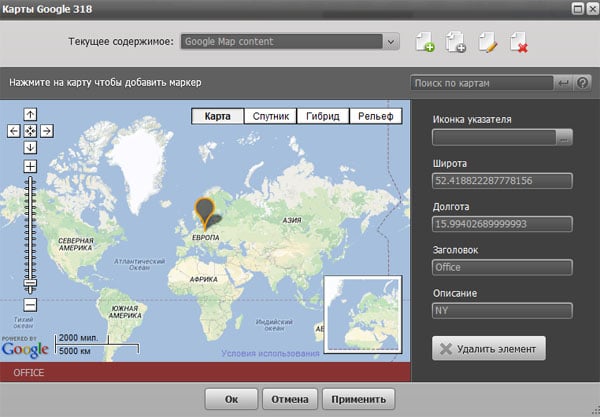Click the add new content icon
600x417 pixels.
[423, 42]
